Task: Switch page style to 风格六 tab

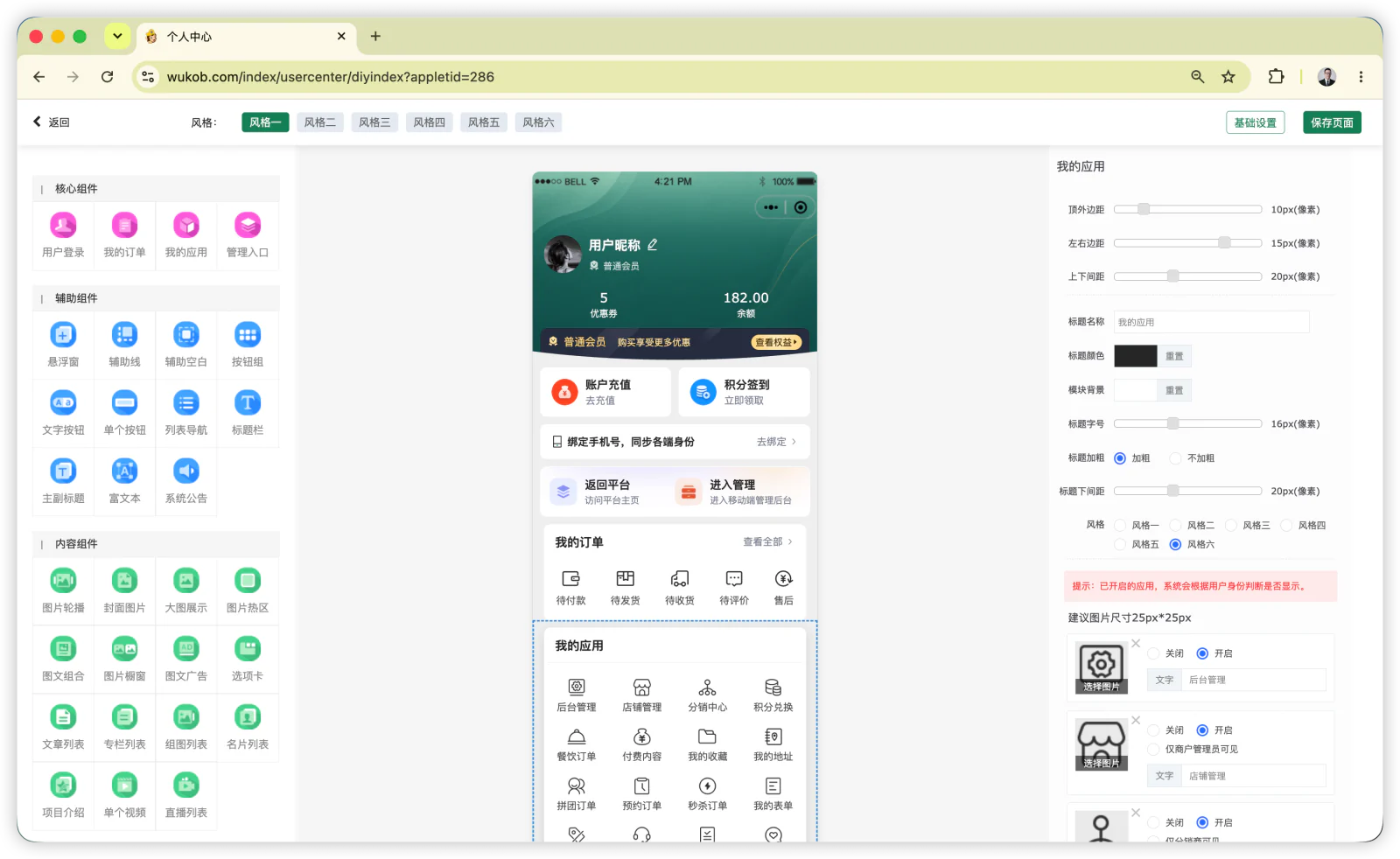Action: (x=538, y=122)
